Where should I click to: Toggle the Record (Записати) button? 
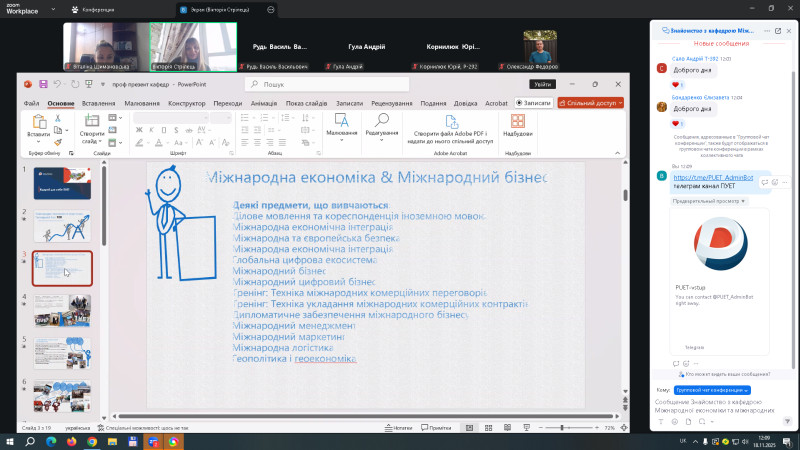coord(535,102)
